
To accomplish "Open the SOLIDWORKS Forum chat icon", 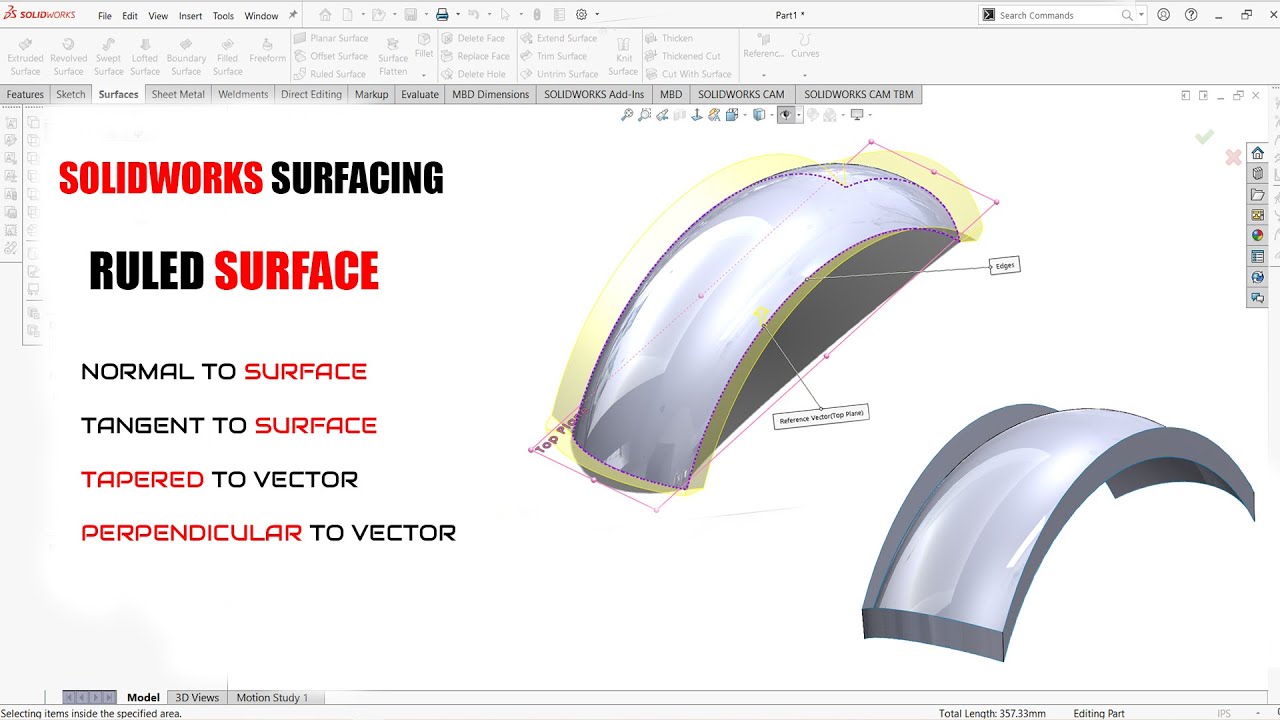I will pos(1258,298).
